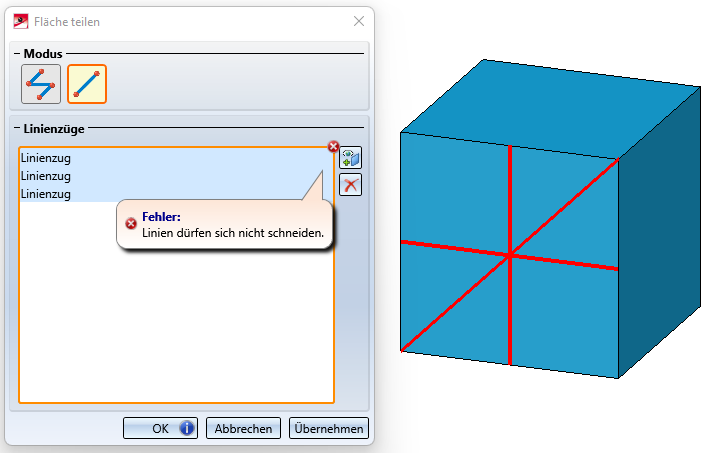Click the red error icon in Fehler tooltip

(131, 224)
